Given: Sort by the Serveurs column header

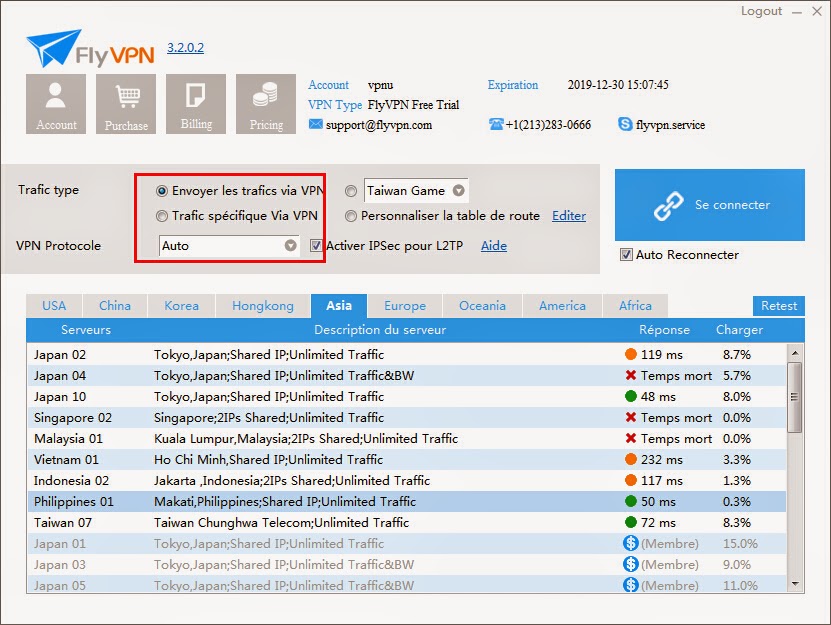Looking at the screenshot, I should [x=86, y=330].
